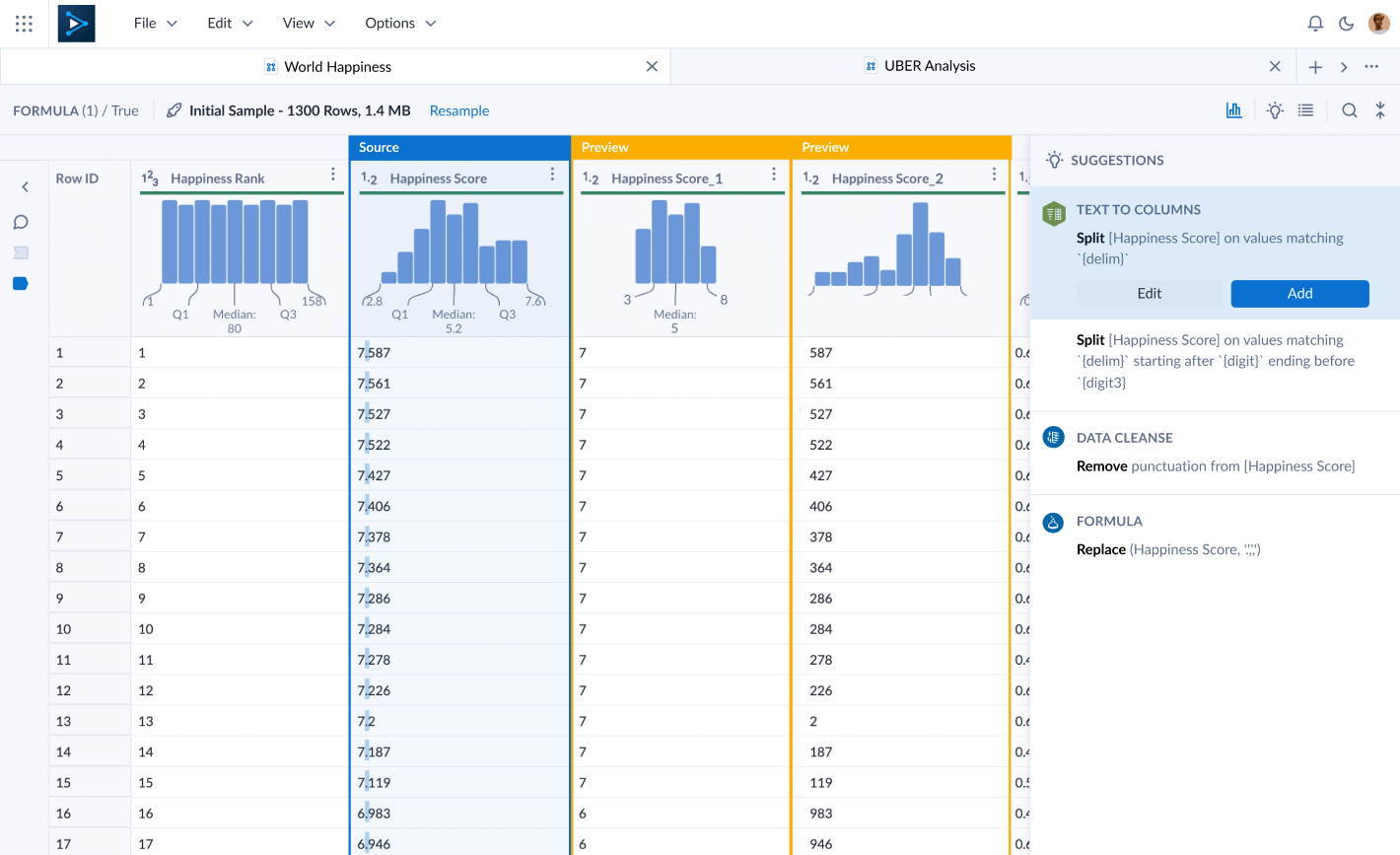The image size is (1400, 855).
Task: Open the Happiness Score column options menu
Action: point(552,173)
